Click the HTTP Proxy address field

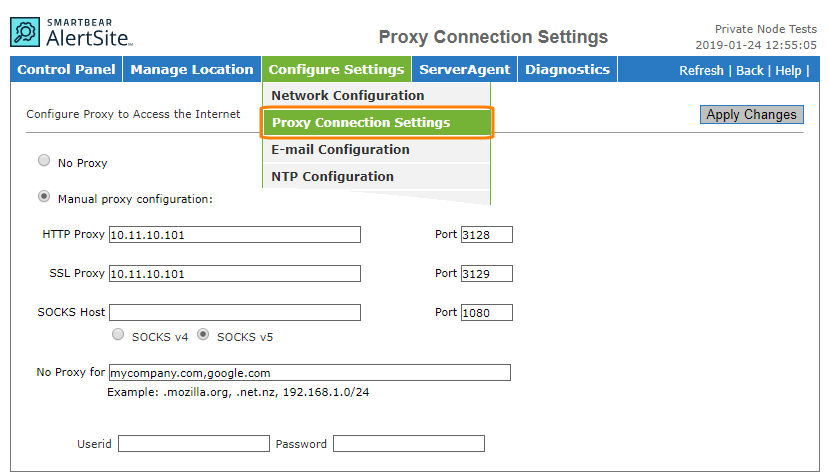235,235
